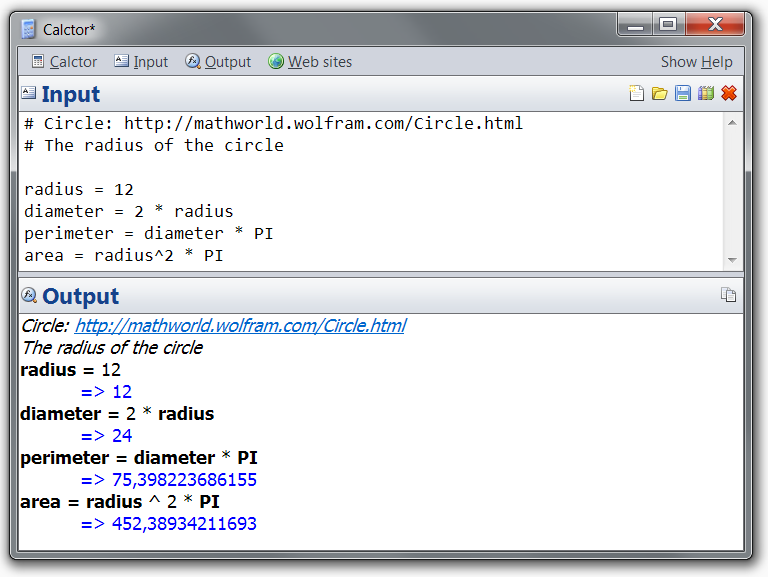Viewport: 768px width, 577px height.
Task: Click the input line 'perimeter = diameter * PI'
Action: 148,234
